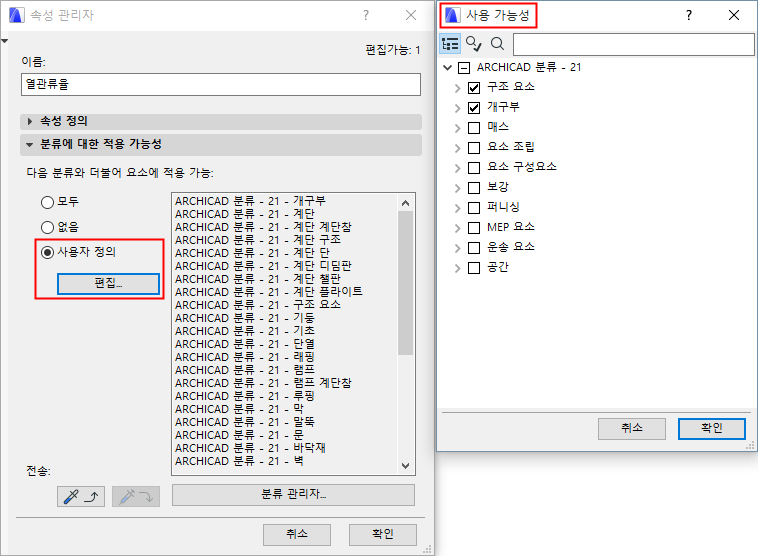Screen dimensions: 758x556
Task: Uncheck the 구조 요소 checkbox
Action: pyautogui.click(x=474, y=88)
